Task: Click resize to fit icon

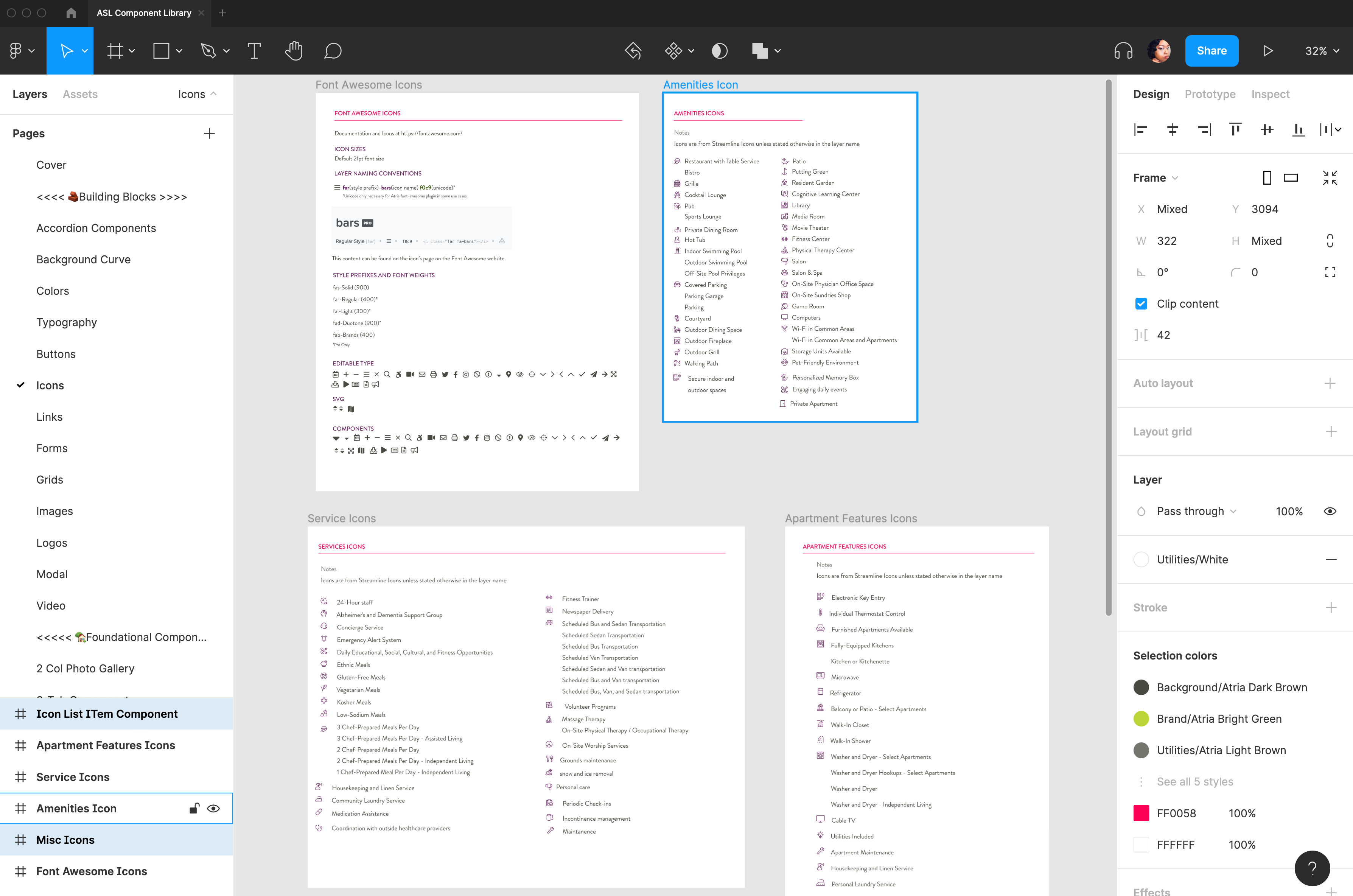Action: point(1330,178)
